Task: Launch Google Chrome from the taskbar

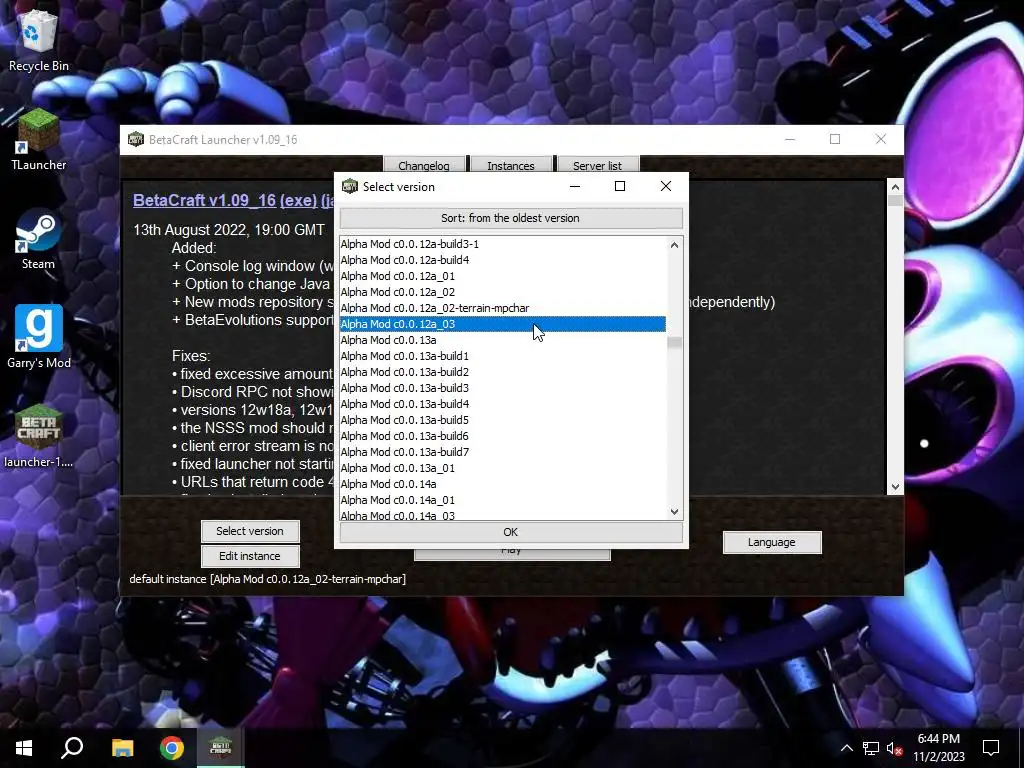Action: 172,748
